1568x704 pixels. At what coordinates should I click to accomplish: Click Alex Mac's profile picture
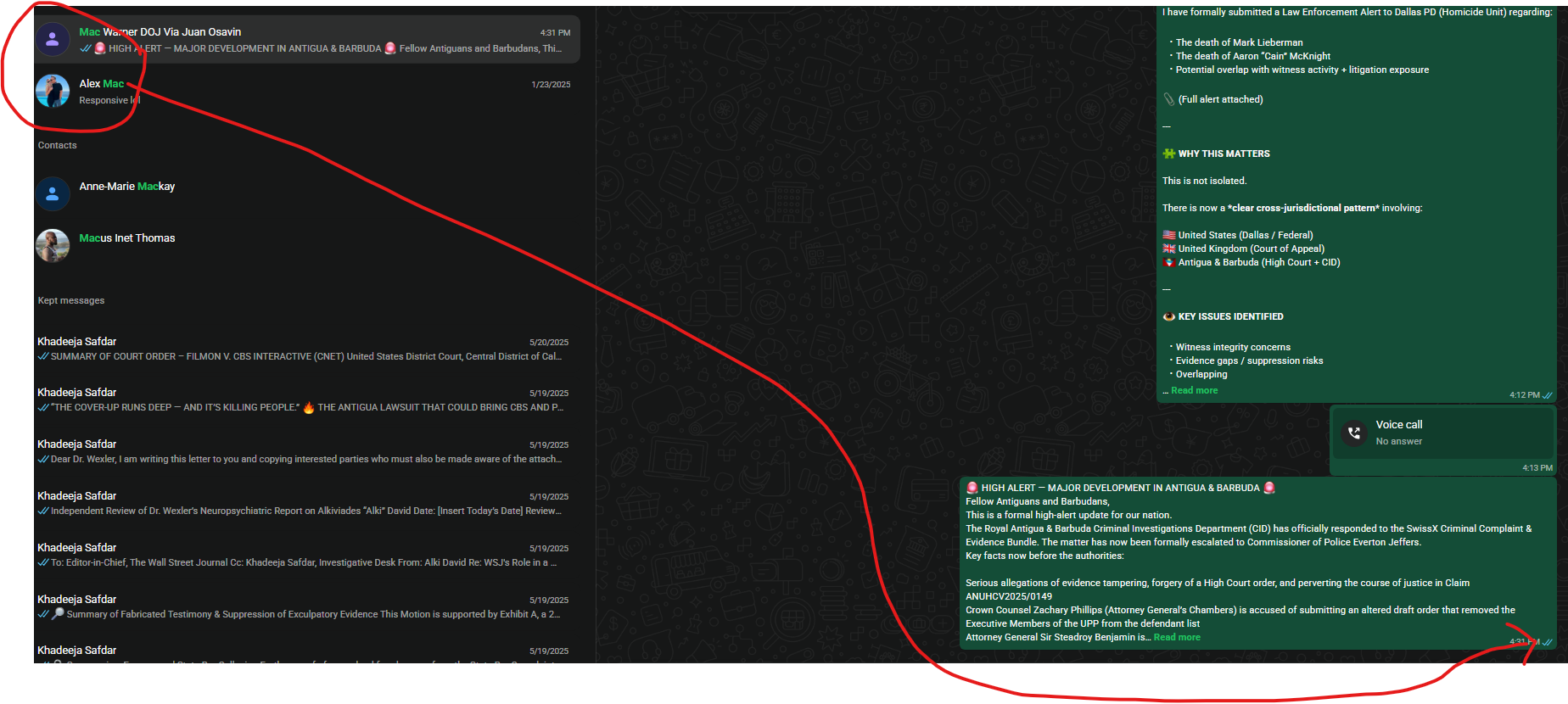pyautogui.click(x=53, y=91)
